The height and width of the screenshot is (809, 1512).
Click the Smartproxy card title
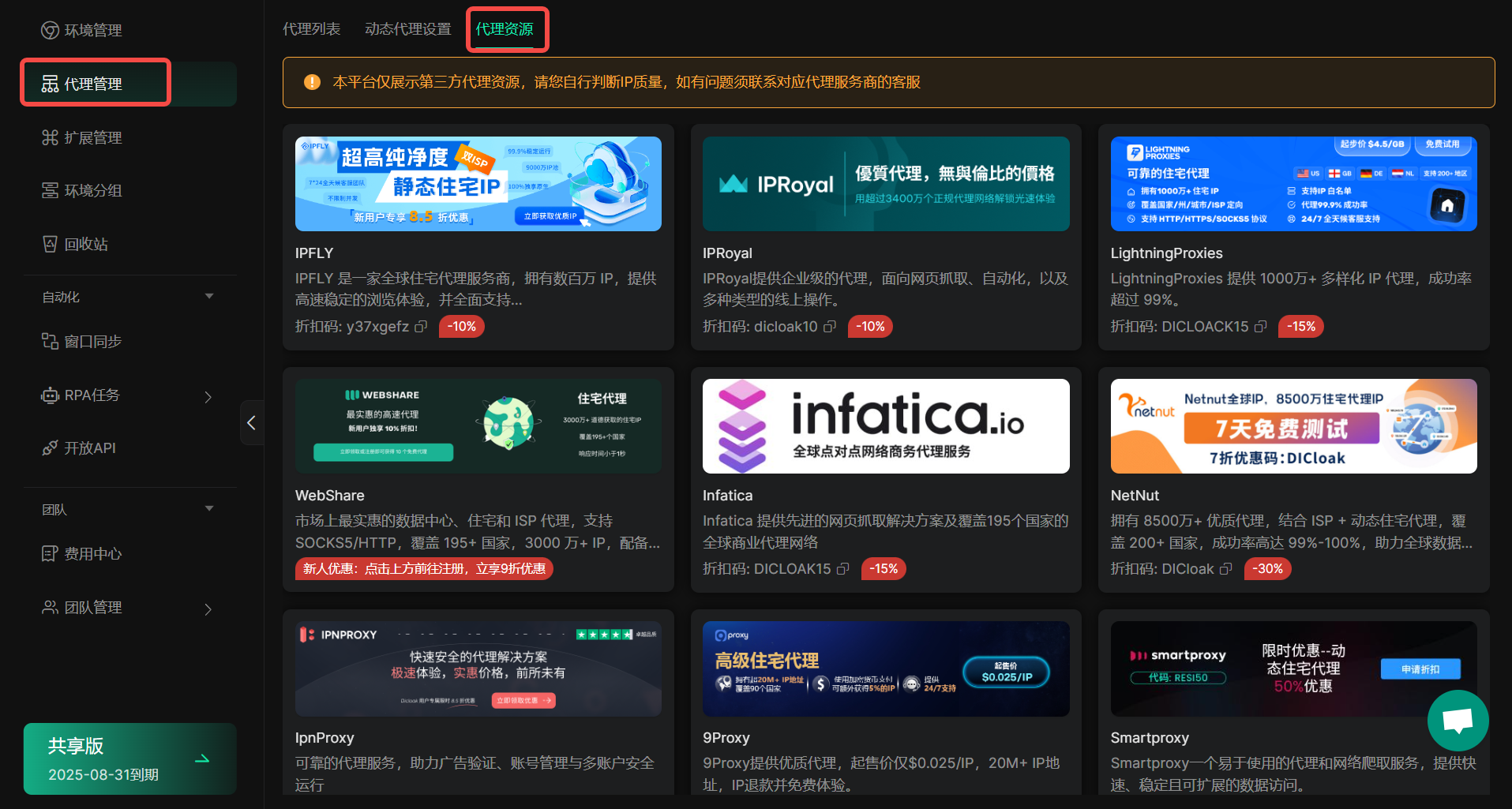click(1150, 738)
